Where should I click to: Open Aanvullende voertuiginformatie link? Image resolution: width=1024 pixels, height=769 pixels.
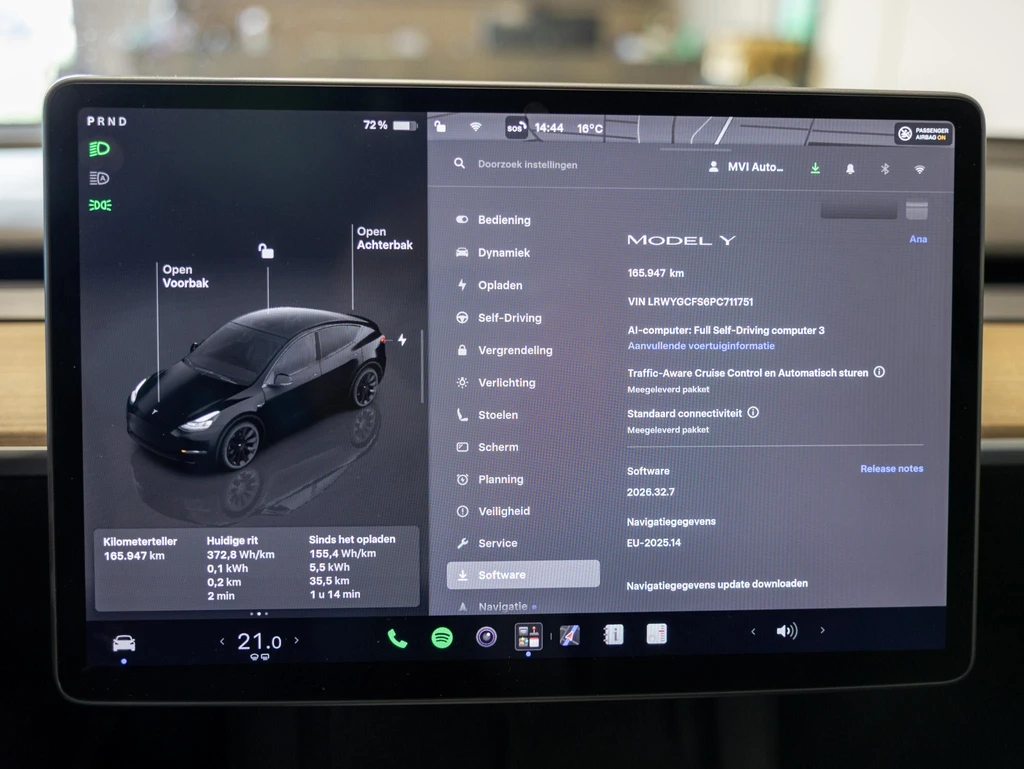[x=701, y=346]
